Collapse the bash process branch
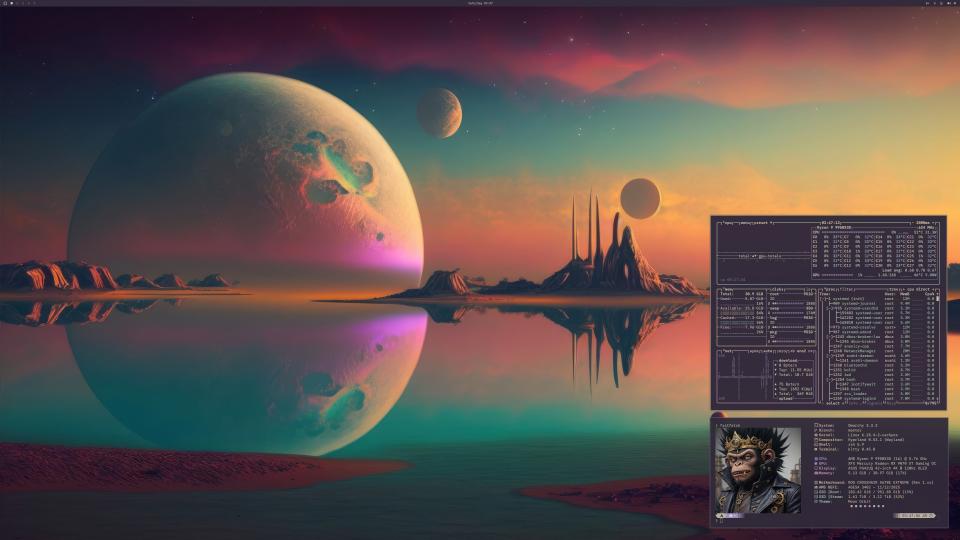This screenshot has height=540, width=960. click(x=829, y=379)
